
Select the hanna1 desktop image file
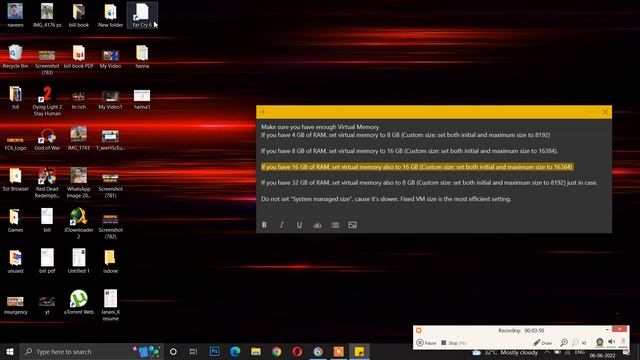142,100
